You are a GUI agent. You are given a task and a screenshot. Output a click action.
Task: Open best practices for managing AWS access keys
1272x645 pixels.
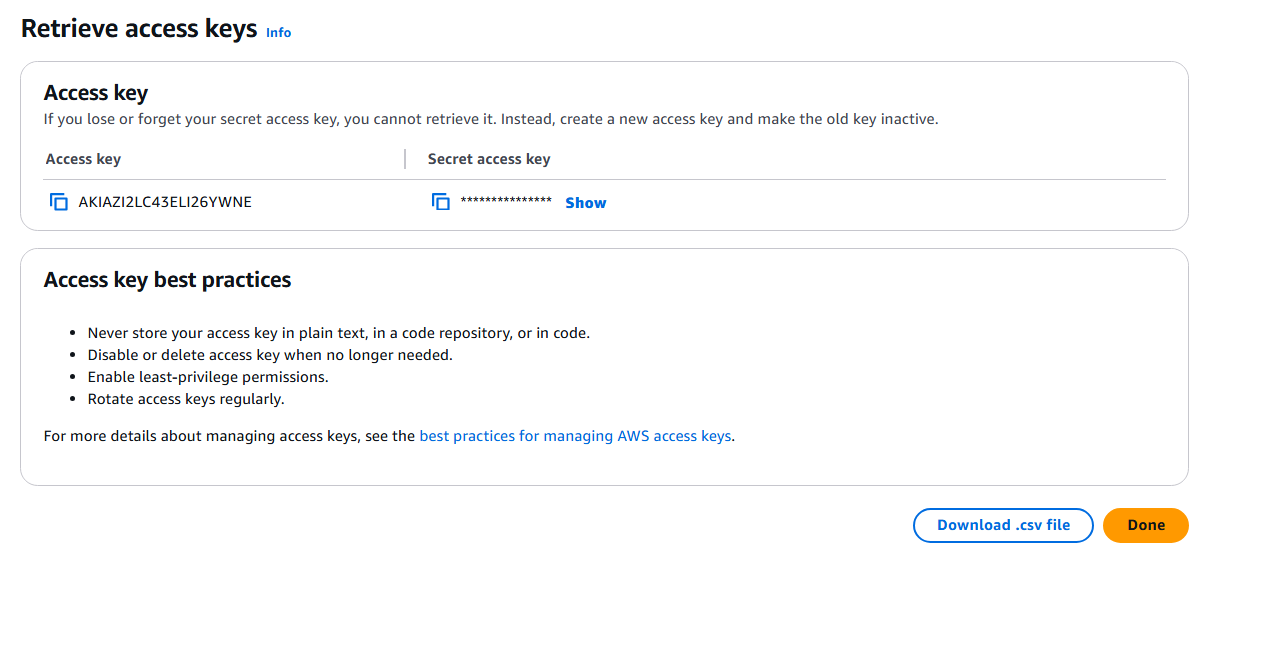pyautogui.click(x=575, y=436)
